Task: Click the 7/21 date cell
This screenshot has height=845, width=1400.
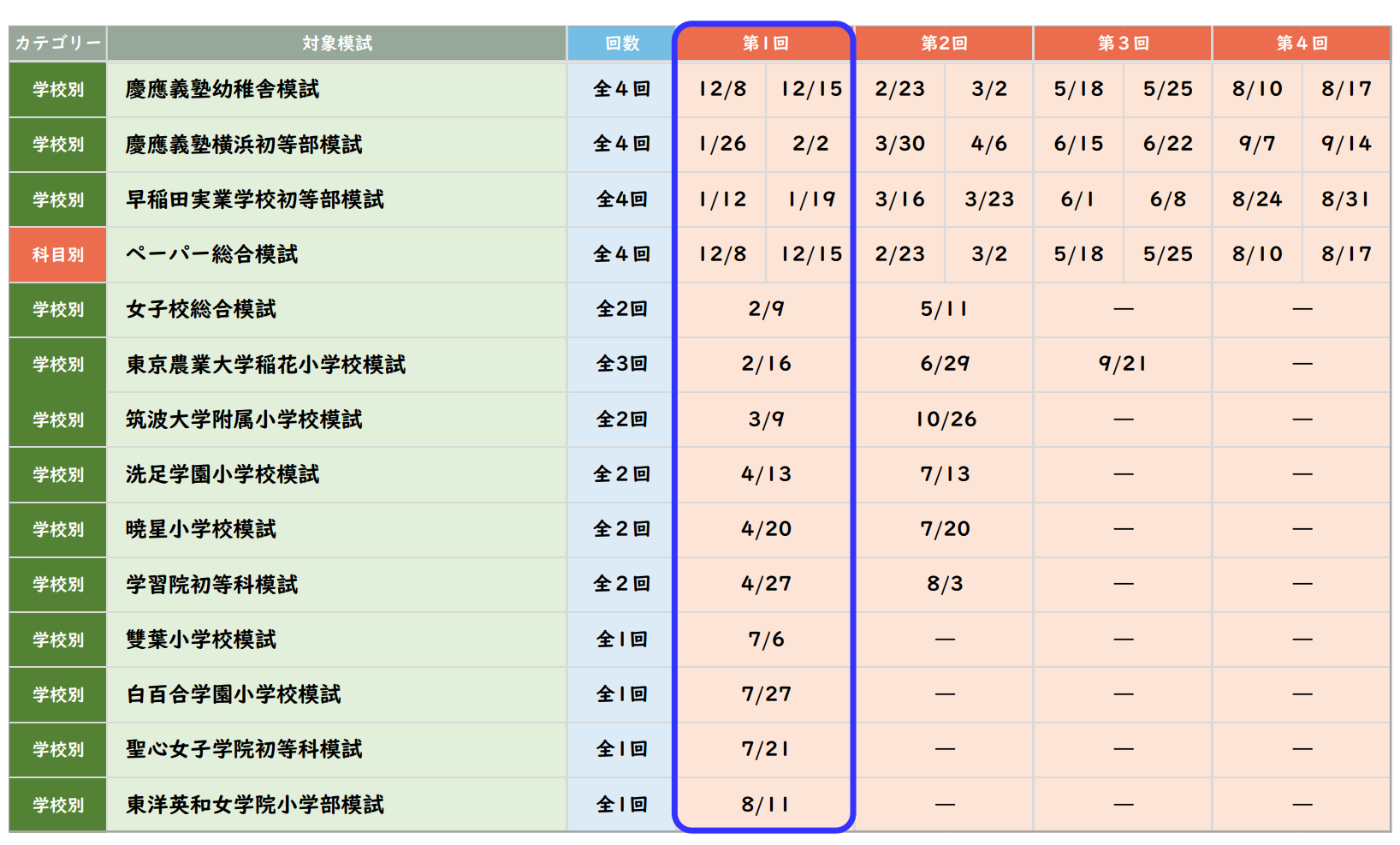Action: [766, 749]
